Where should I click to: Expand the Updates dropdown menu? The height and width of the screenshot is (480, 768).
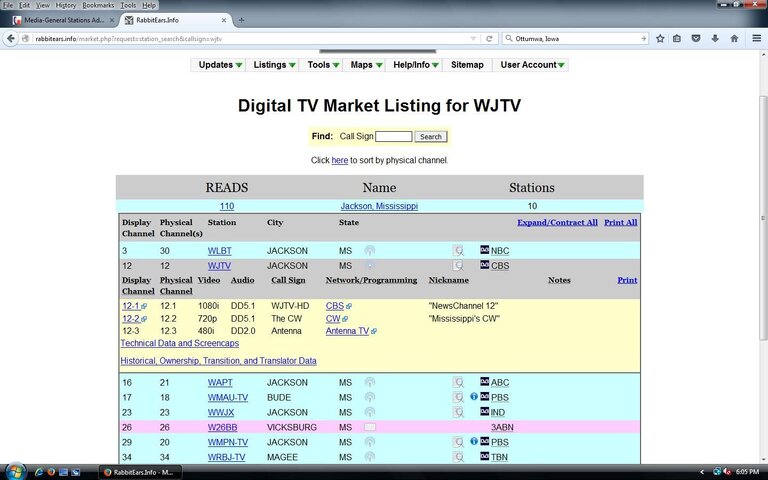pos(220,65)
